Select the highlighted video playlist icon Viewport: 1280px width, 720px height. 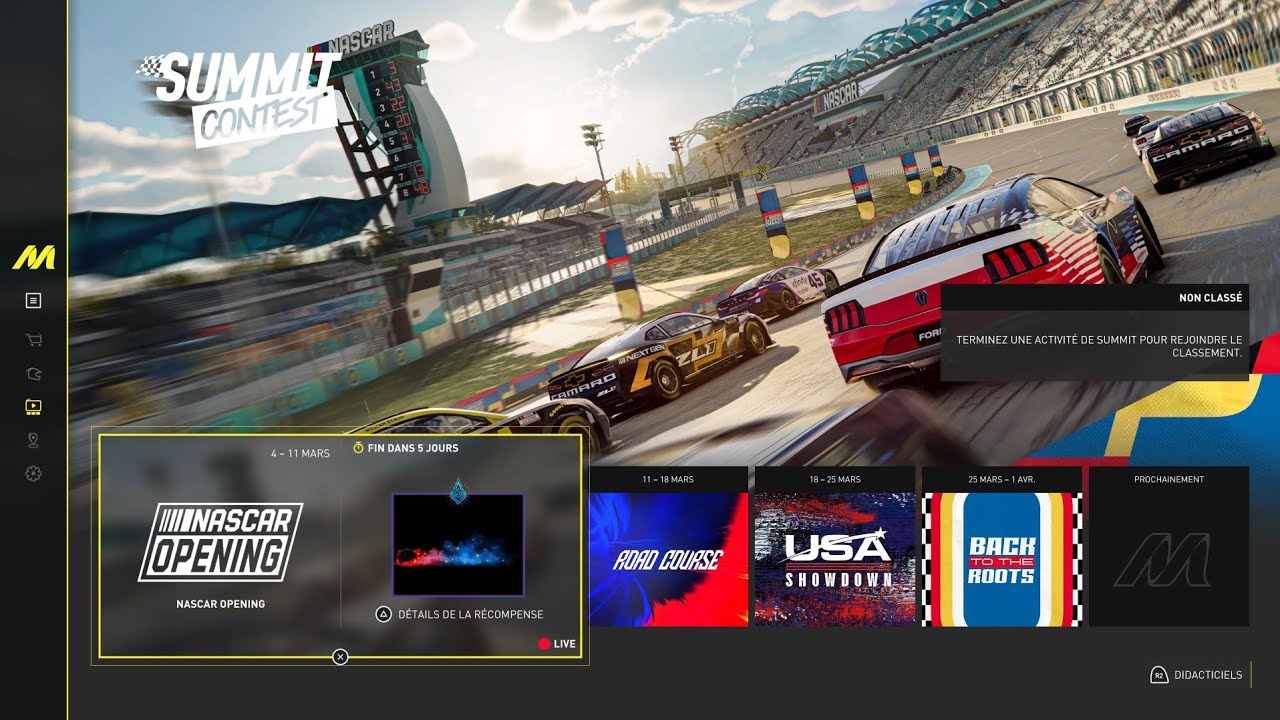pos(33,406)
